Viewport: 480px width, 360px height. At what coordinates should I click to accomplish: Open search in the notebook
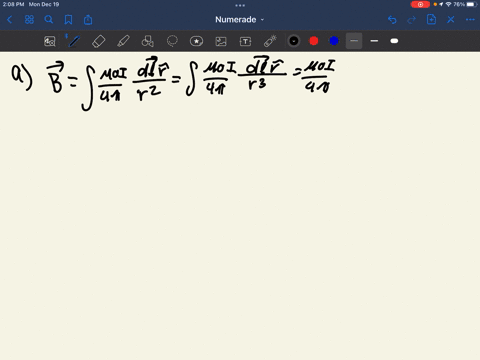(49, 20)
